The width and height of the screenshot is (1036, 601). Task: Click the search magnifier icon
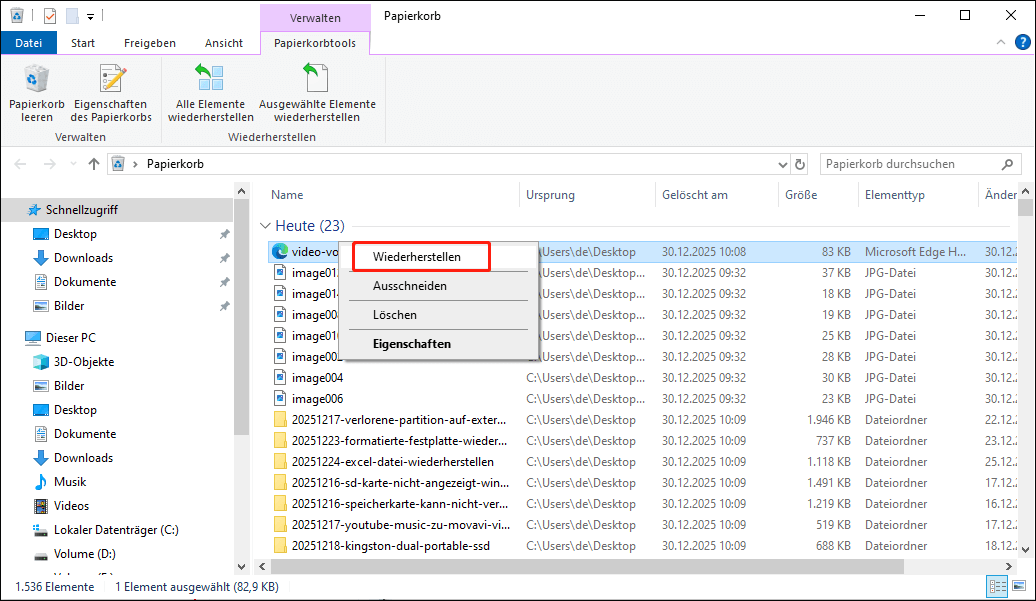pos(1007,164)
